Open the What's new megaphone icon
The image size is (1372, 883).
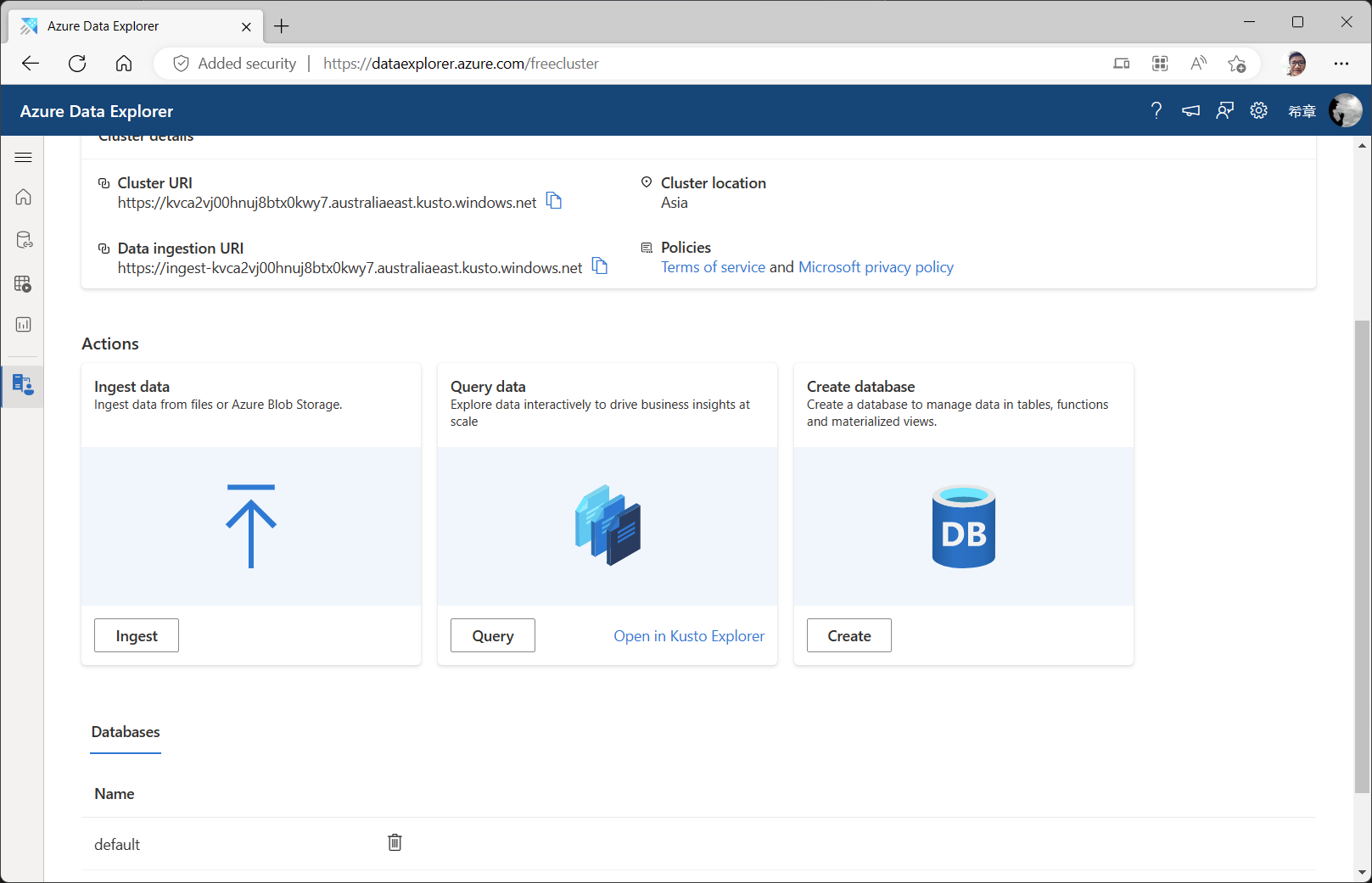click(x=1190, y=110)
